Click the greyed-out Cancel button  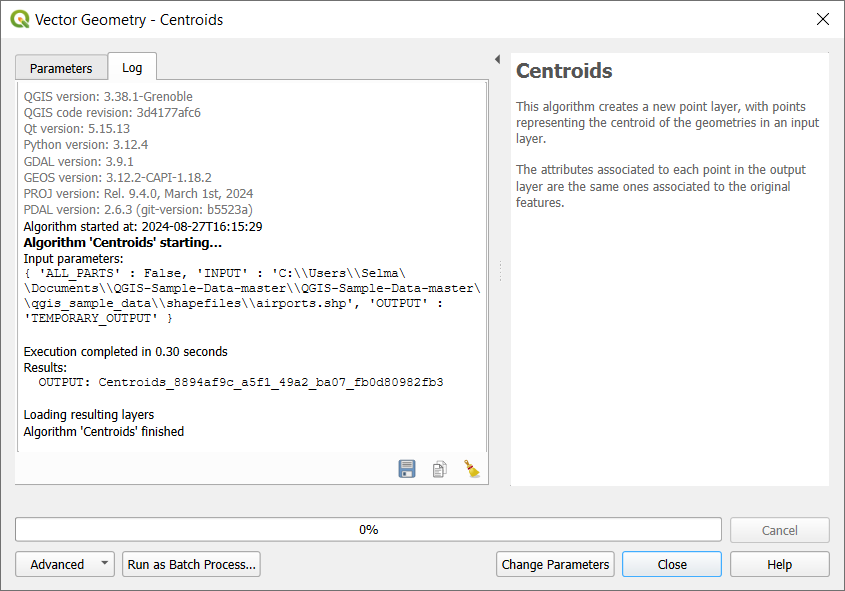(x=779, y=530)
